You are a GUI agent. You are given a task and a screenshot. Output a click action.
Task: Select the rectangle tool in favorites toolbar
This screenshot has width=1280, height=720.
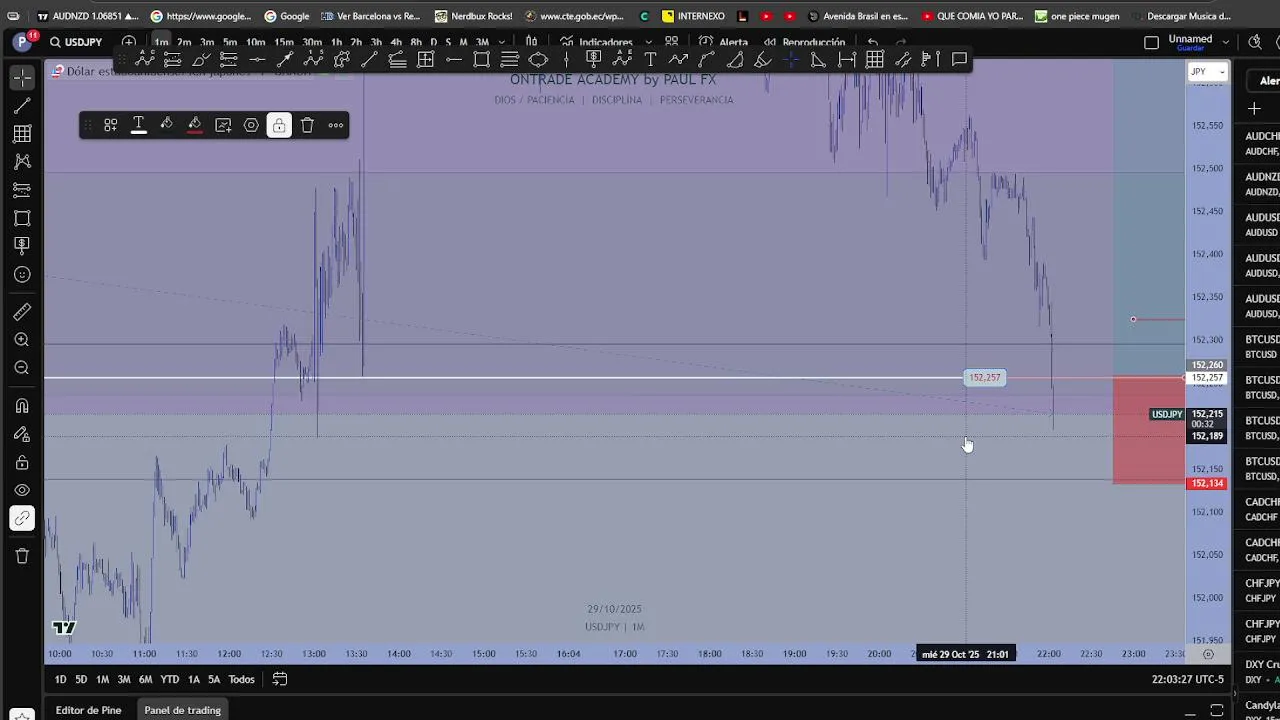click(482, 60)
